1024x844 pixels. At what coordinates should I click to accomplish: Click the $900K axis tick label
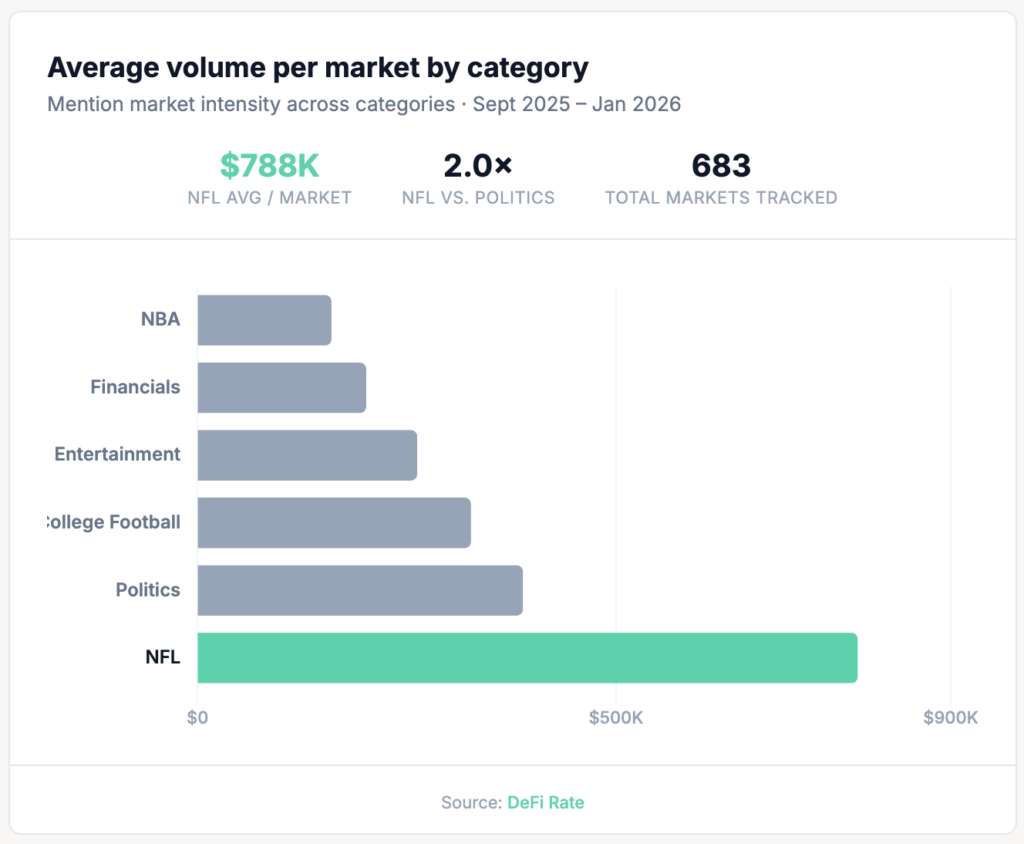pos(950,718)
